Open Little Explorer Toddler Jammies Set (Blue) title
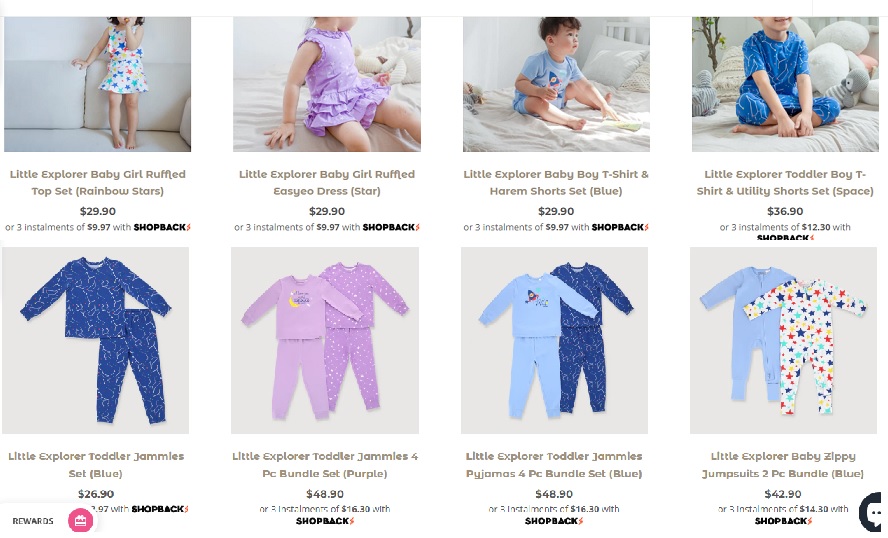The width and height of the screenshot is (888, 538). tap(96, 464)
